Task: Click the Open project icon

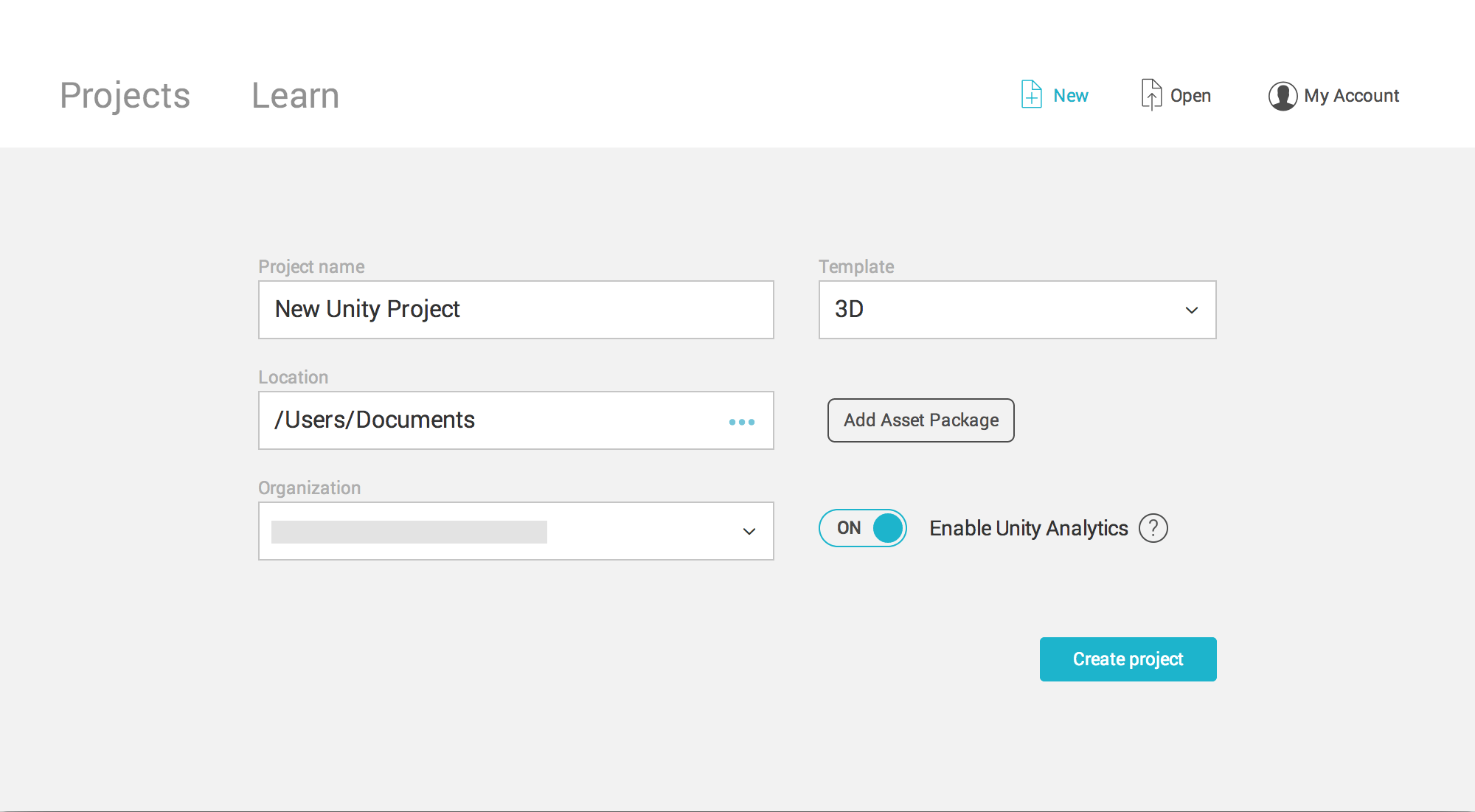Action: click(x=1148, y=94)
